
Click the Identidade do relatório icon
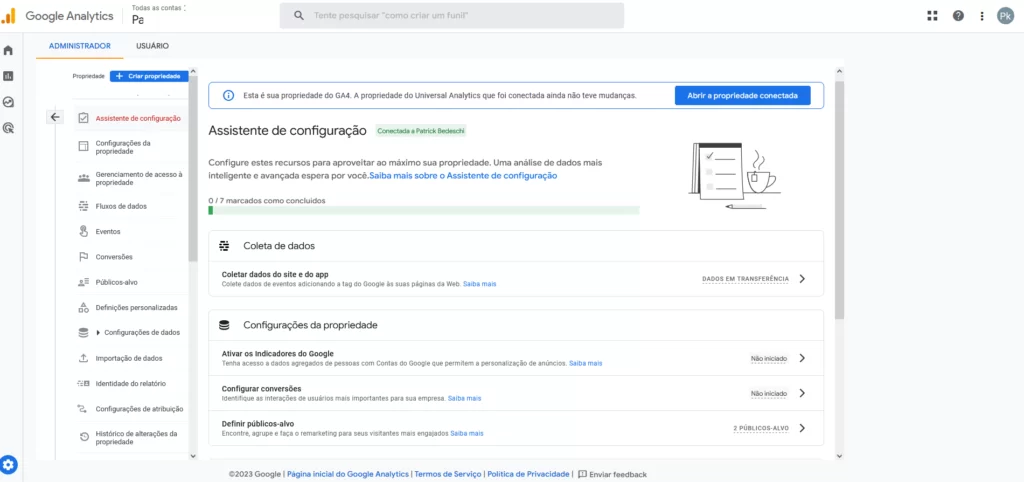pyautogui.click(x=83, y=383)
